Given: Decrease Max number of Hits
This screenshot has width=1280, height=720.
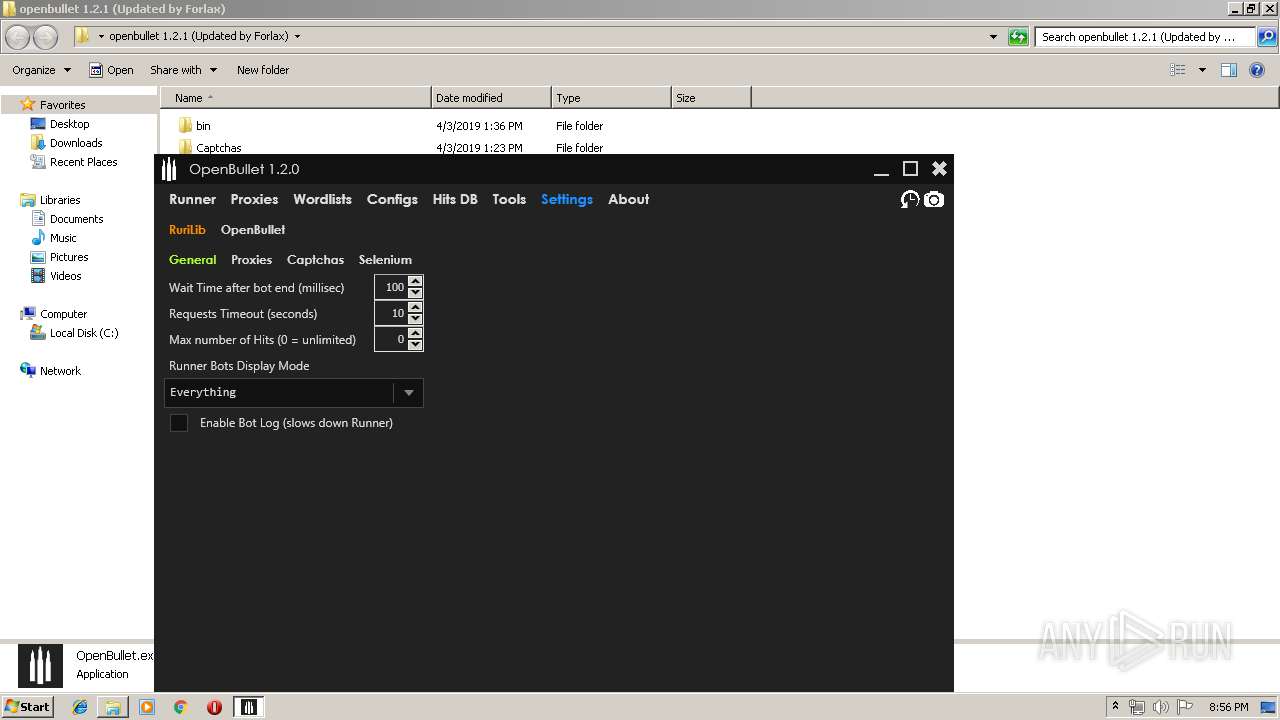Looking at the screenshot, I should coord(415,345).
